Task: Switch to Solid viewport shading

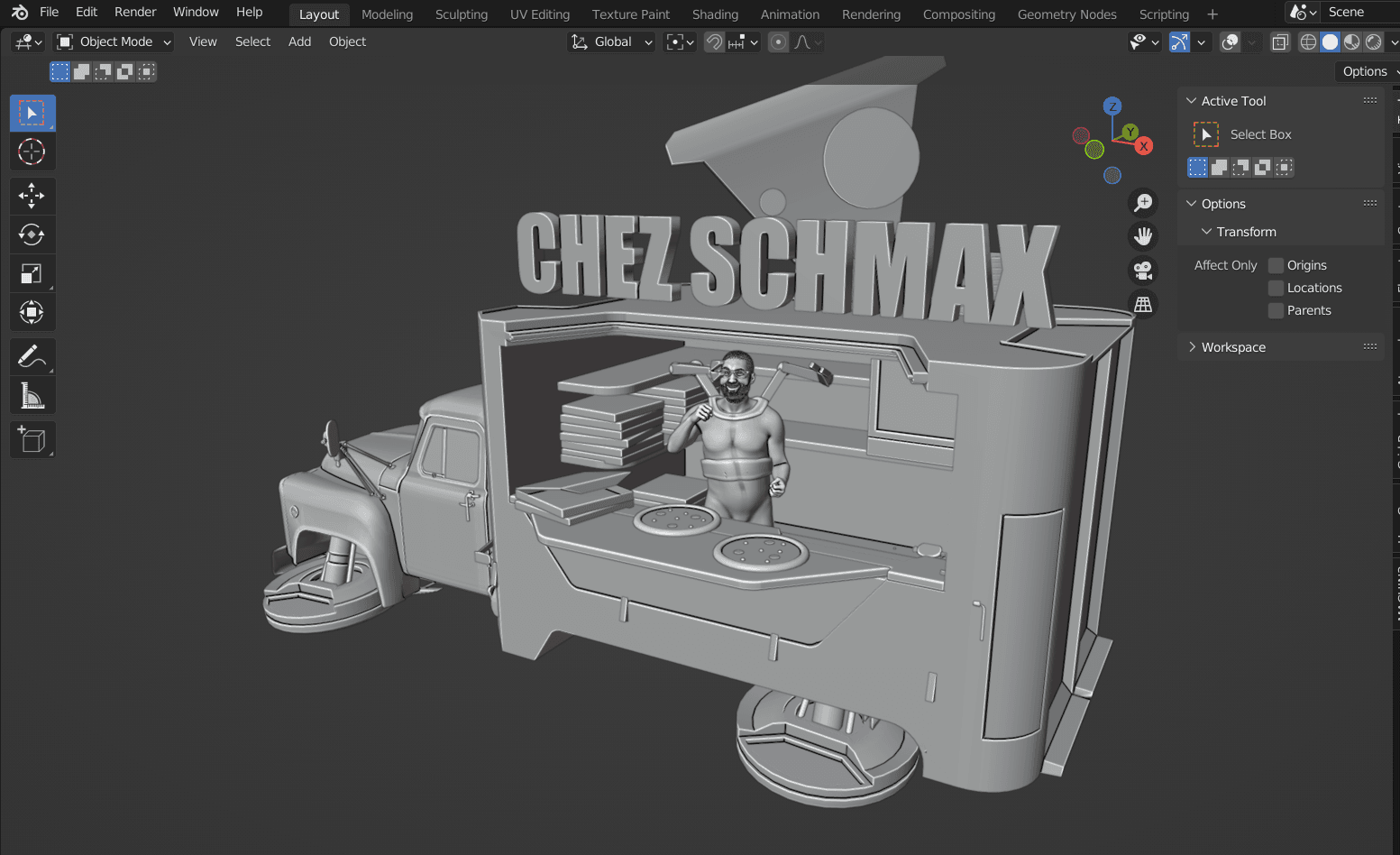Action: pos(1330,41)
